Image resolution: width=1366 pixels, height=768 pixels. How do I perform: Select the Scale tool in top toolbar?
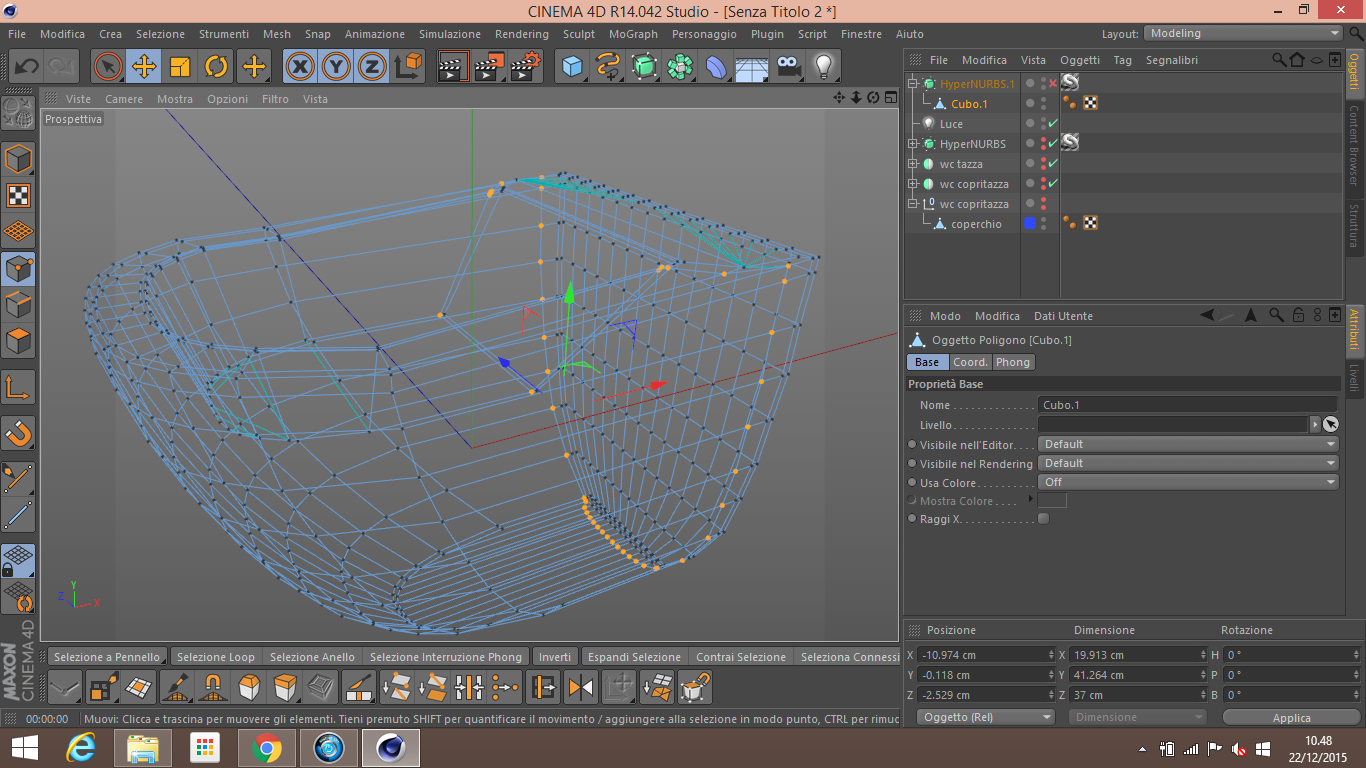pyautogui.click(x=180, y=67)
